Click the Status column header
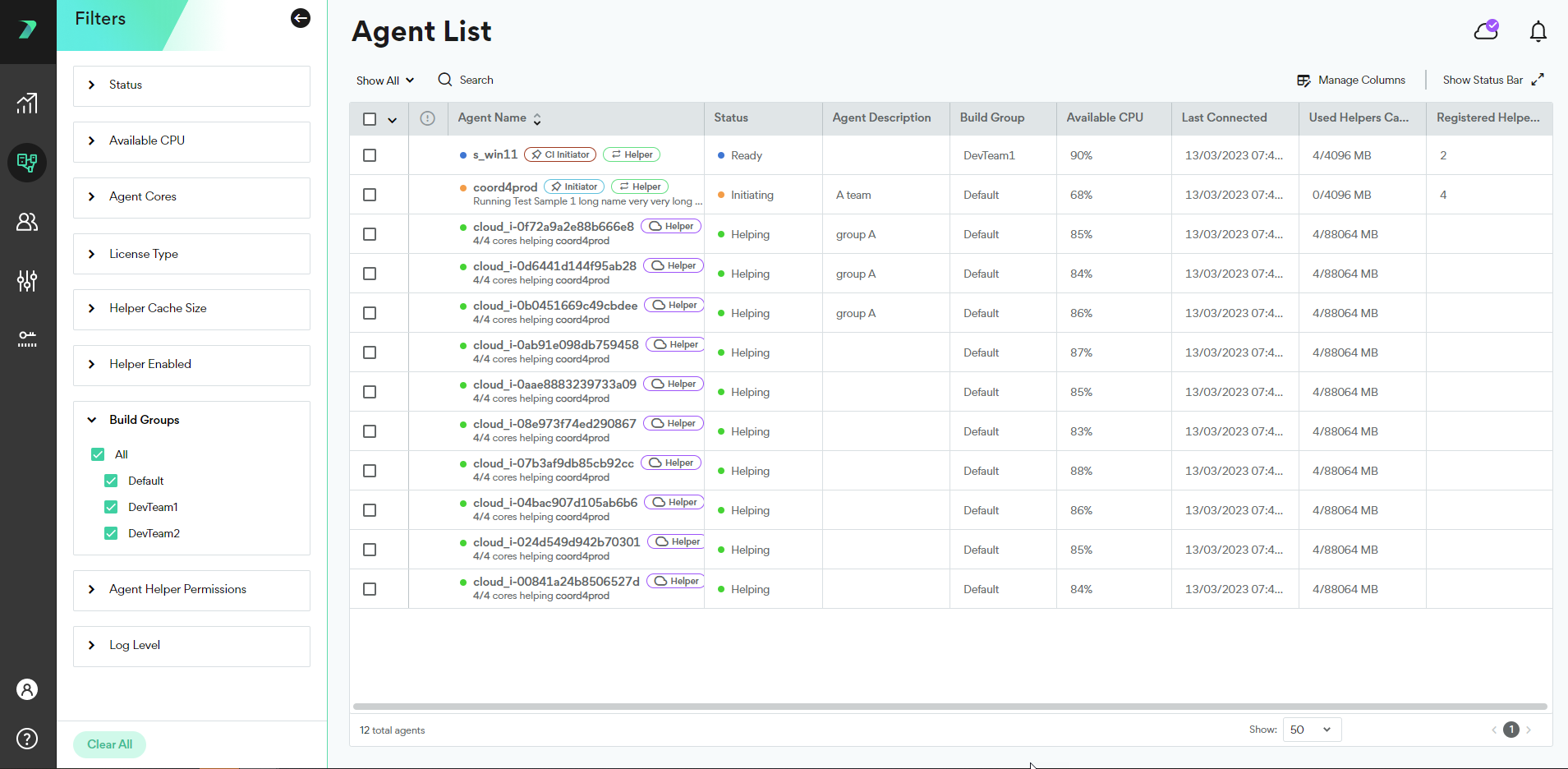1568x769 pixels. click(x=731, y=118)
